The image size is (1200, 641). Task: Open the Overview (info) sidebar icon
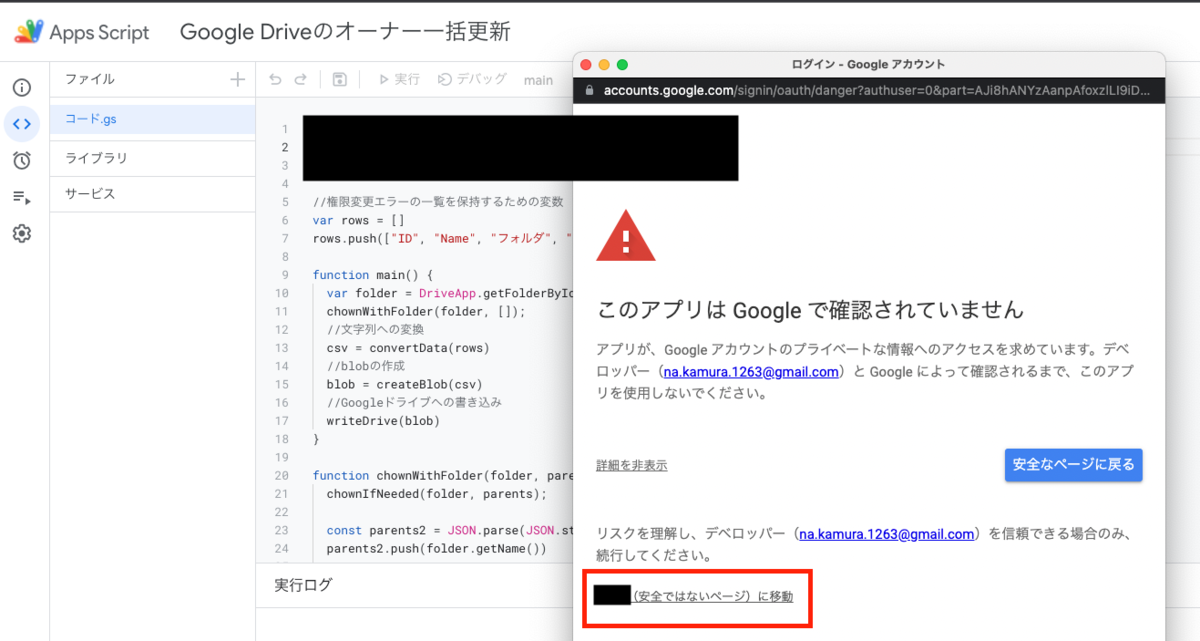tap(22, 88)
